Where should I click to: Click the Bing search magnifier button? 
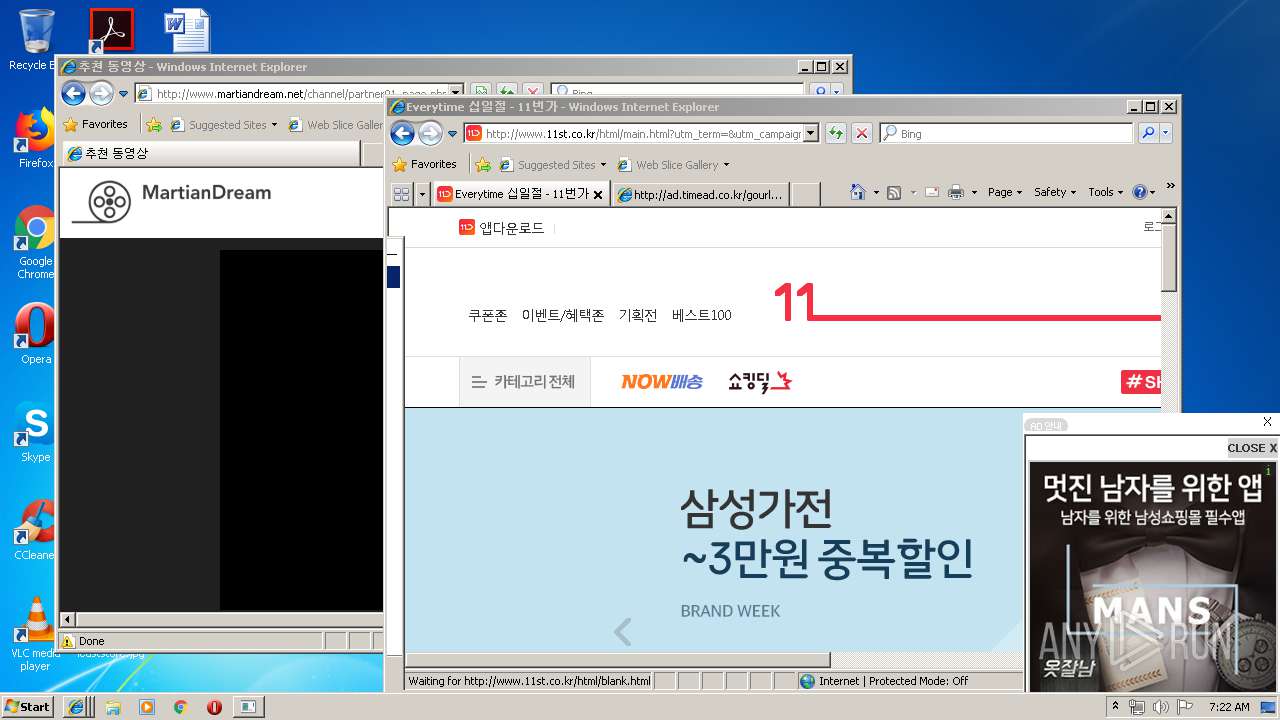pos(1148,133)
